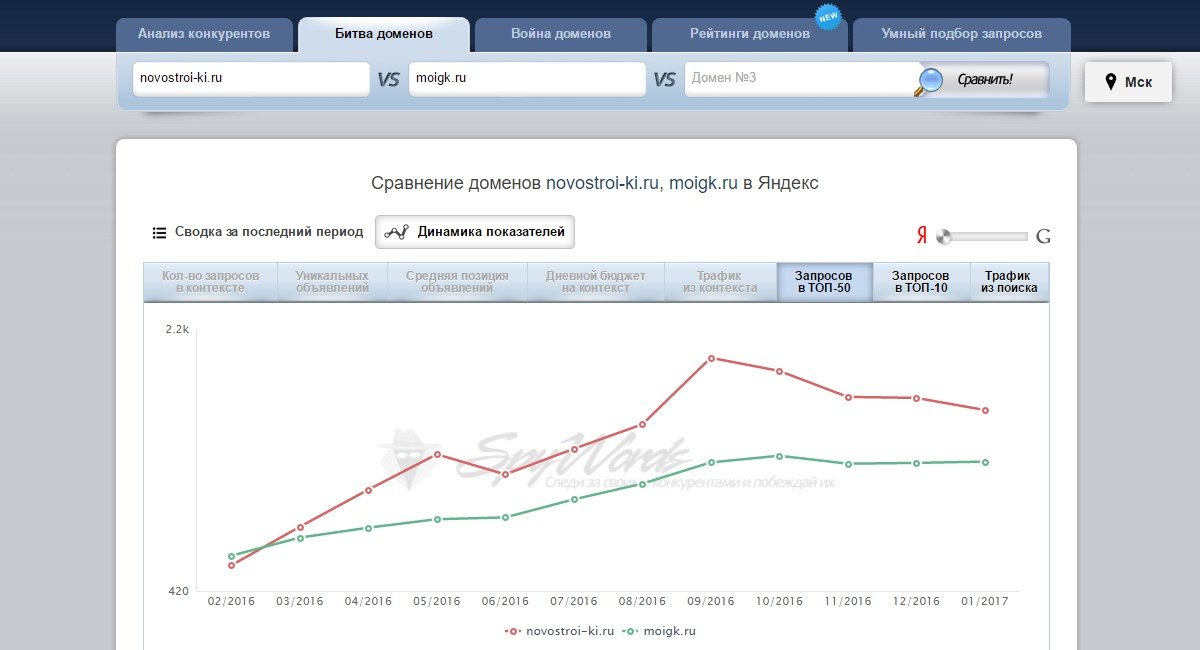Viewport: 1200px width, 650px height.
Task: Click the 2.2k y-axis value
Action: coord(177,329)
